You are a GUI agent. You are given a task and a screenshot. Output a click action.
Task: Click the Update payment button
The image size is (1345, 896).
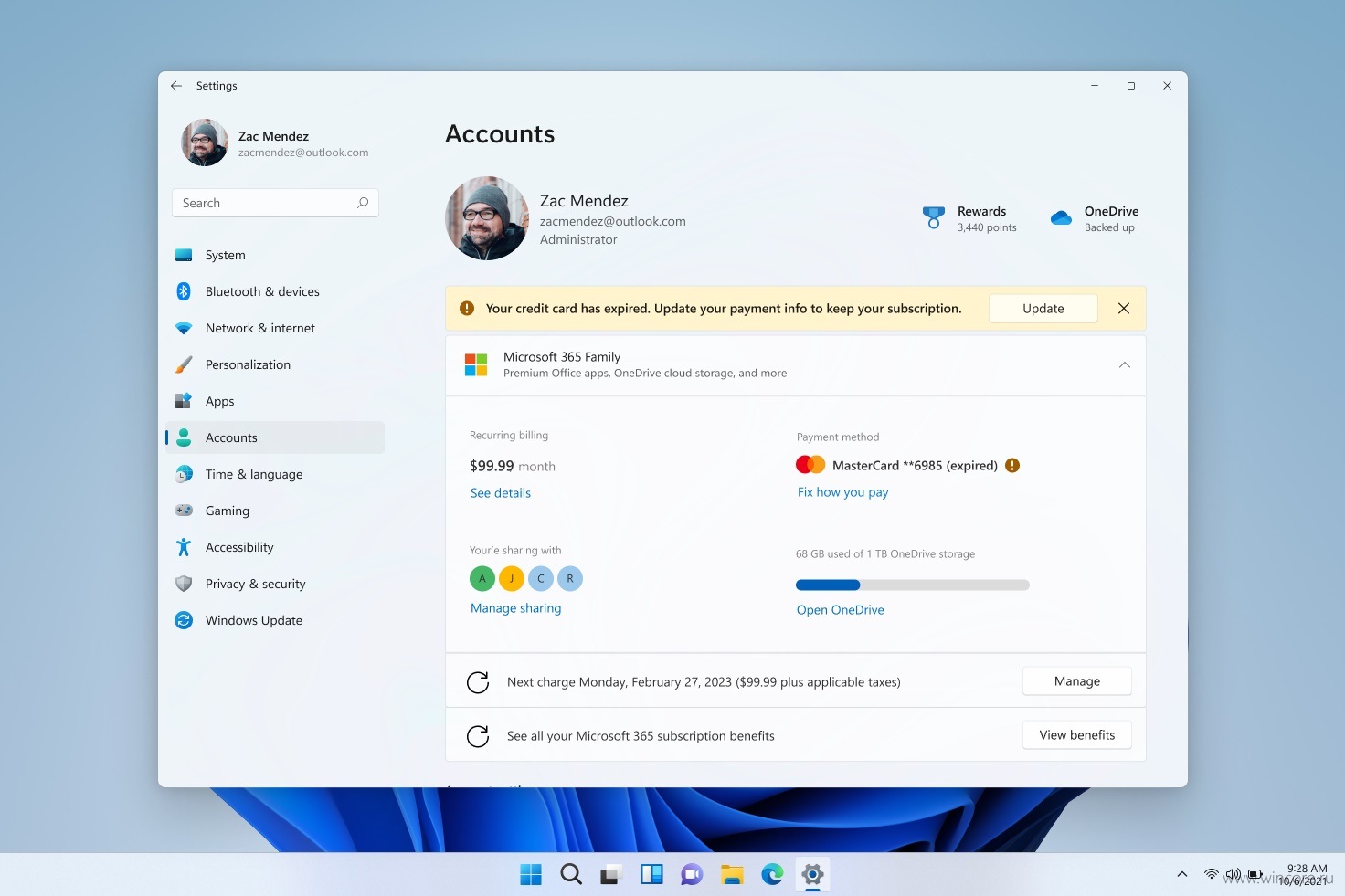1043,309
